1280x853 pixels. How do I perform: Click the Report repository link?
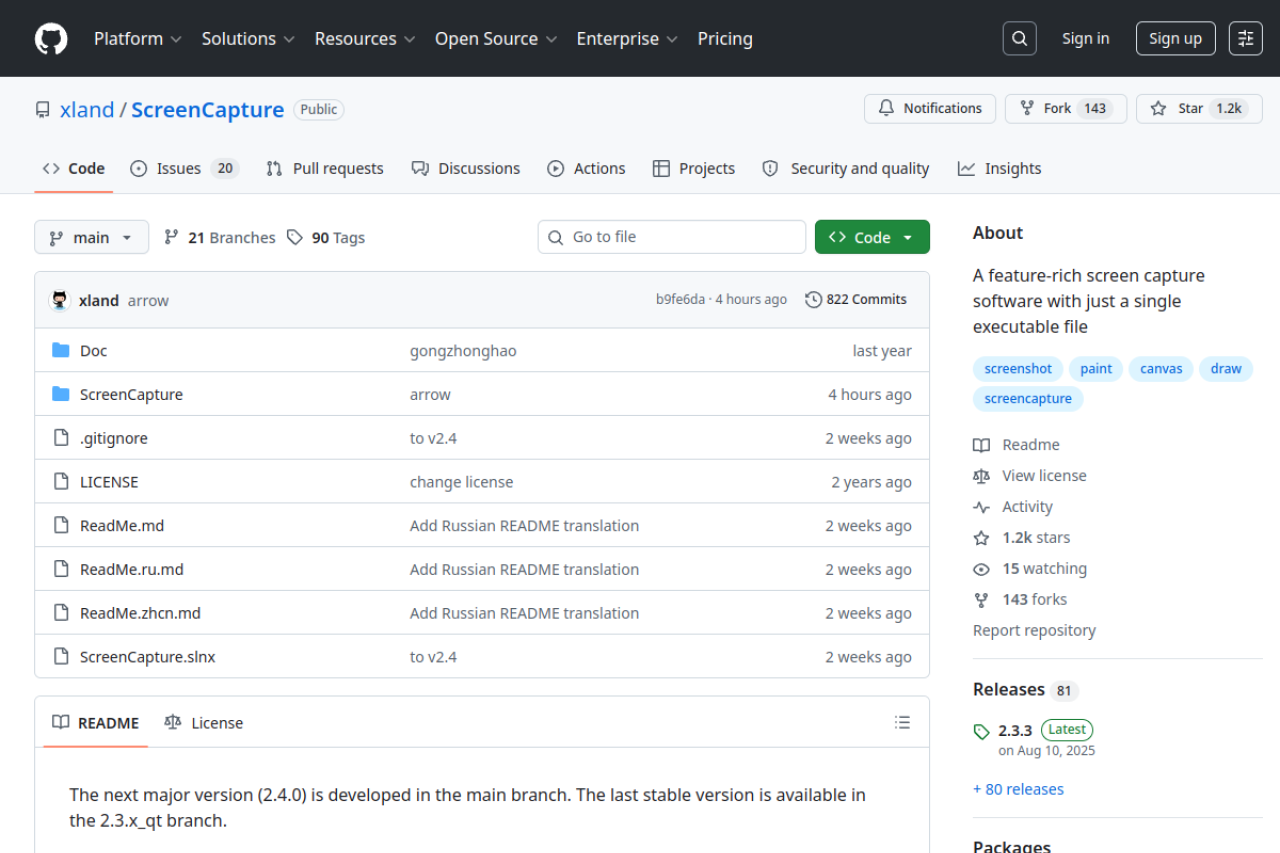click(1034, 630)
